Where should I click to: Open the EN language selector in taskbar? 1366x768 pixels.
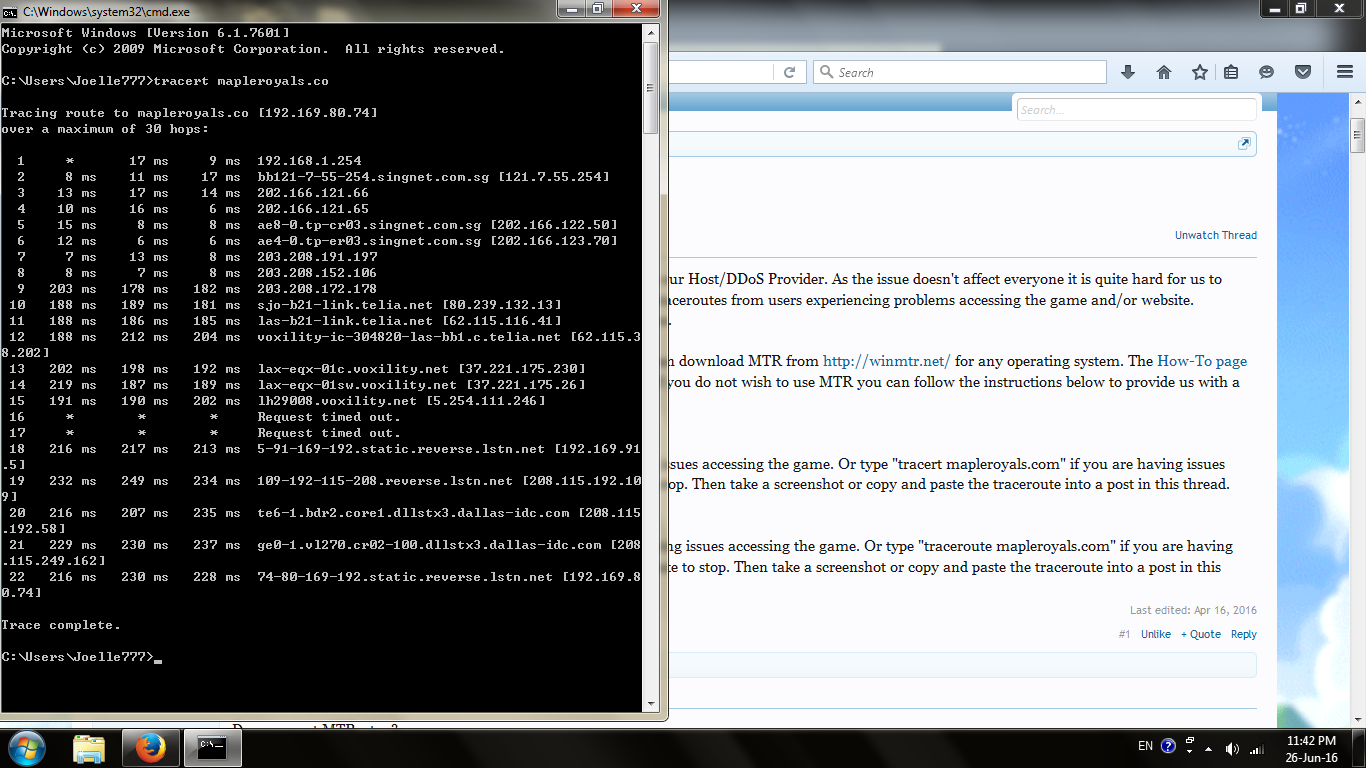tap(1145, 747)
